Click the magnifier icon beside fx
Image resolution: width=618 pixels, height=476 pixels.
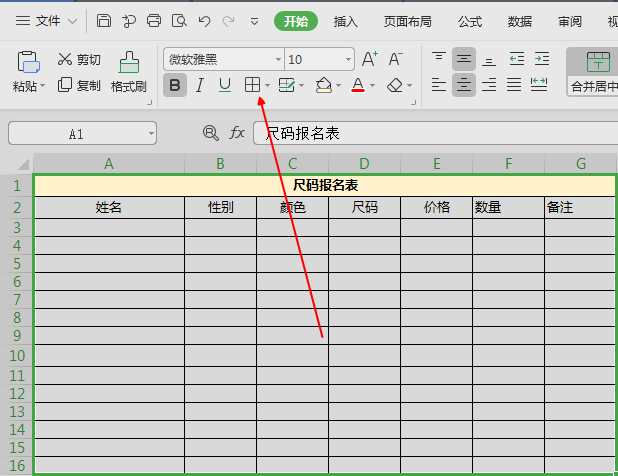(210, 133)
